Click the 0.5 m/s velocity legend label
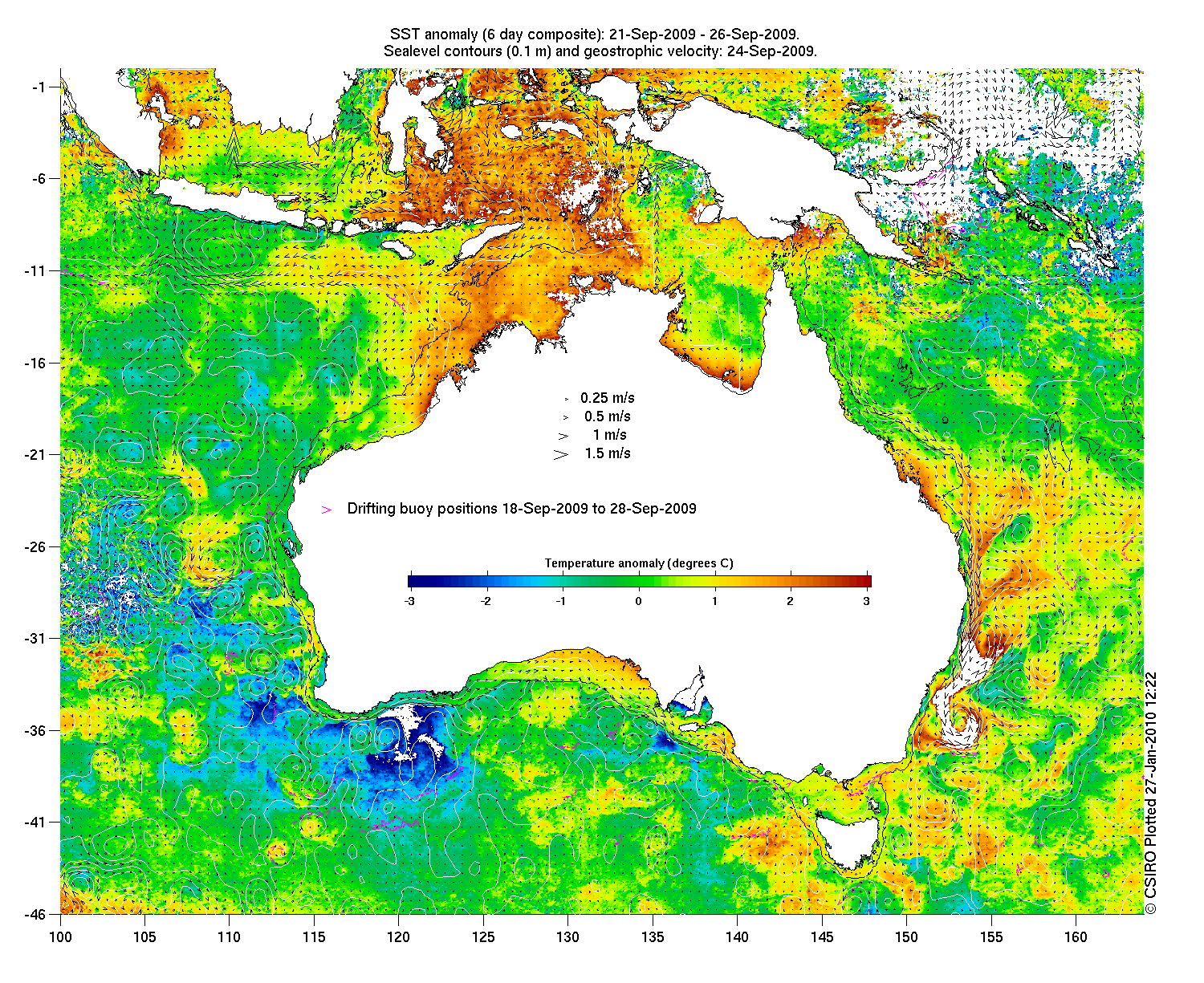 point(608,416)
